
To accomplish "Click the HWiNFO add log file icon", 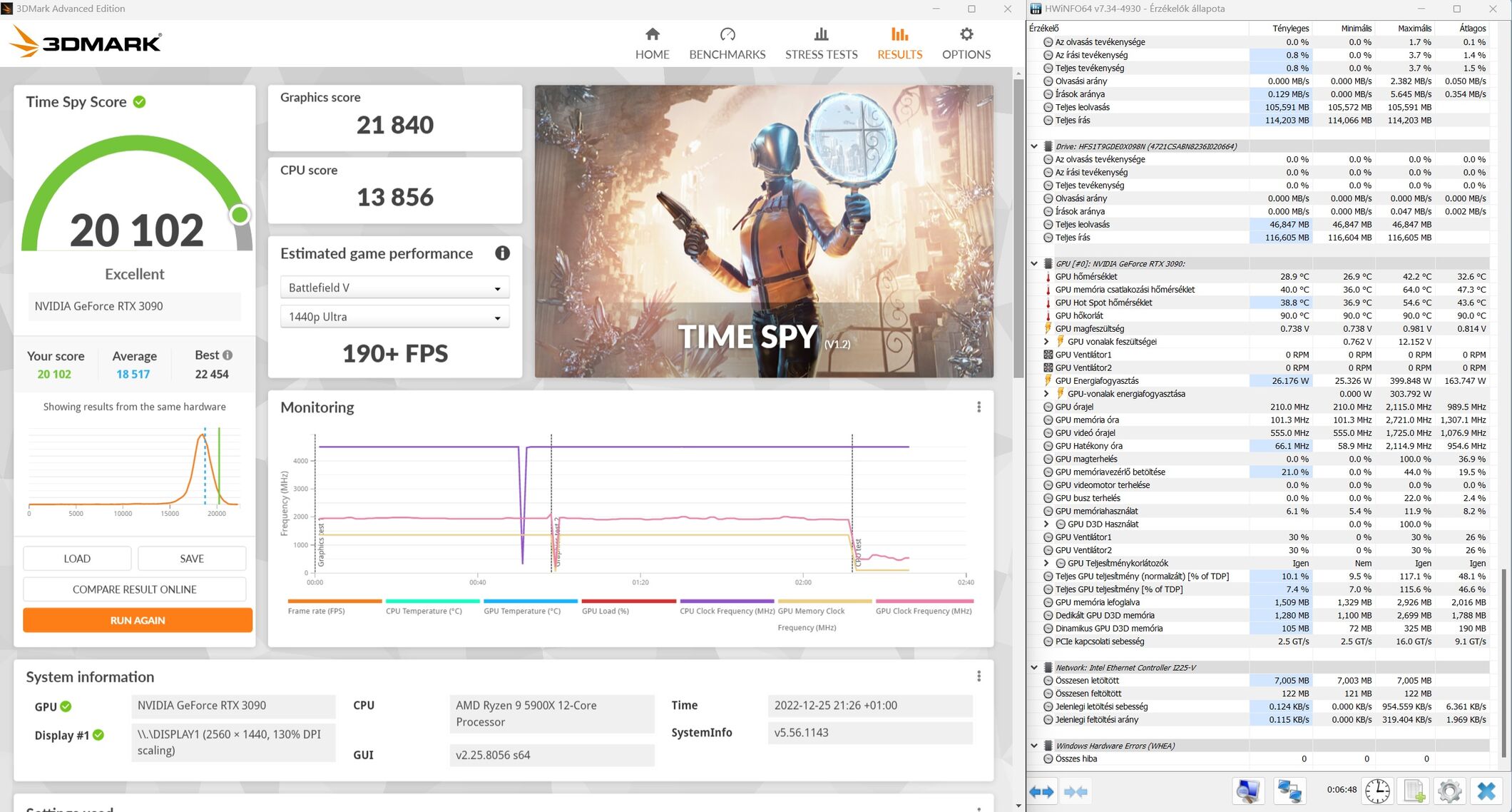I will [1414, 791].
